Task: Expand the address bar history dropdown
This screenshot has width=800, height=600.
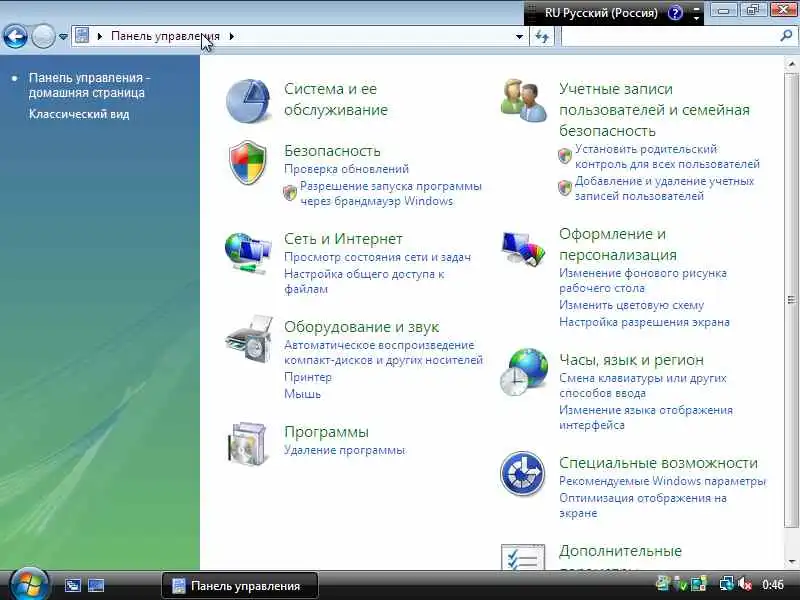Action: coord(519,36)
